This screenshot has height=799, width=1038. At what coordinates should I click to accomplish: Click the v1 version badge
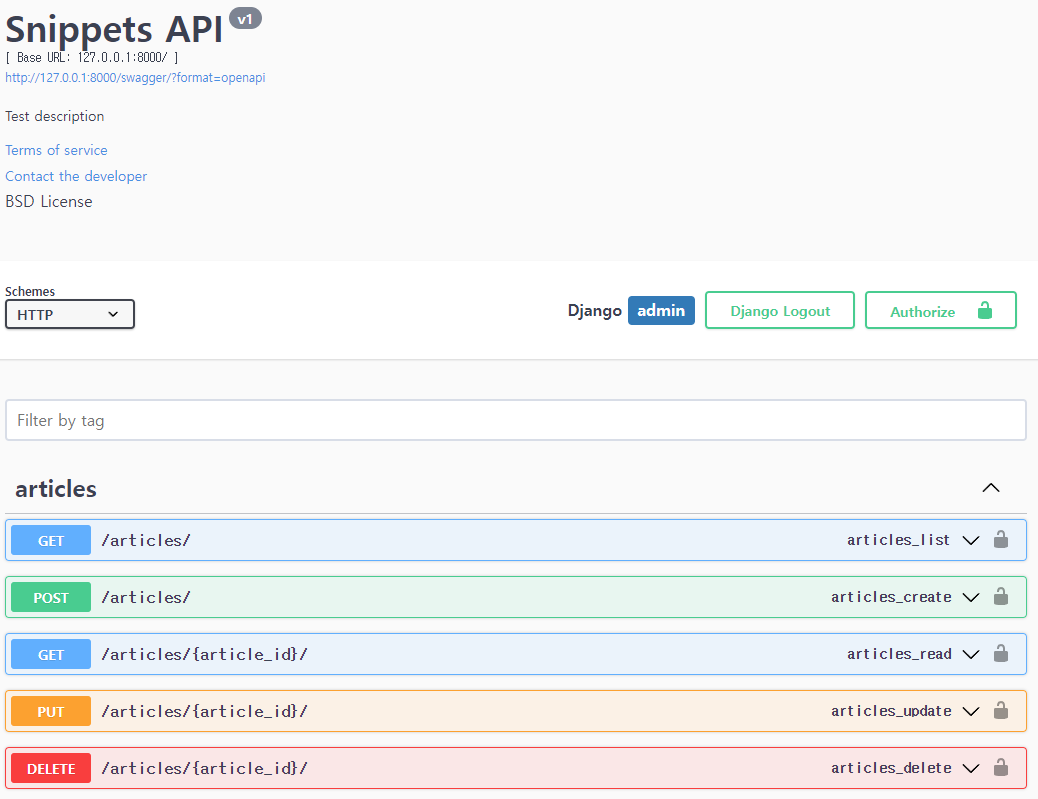coord(245,19)
